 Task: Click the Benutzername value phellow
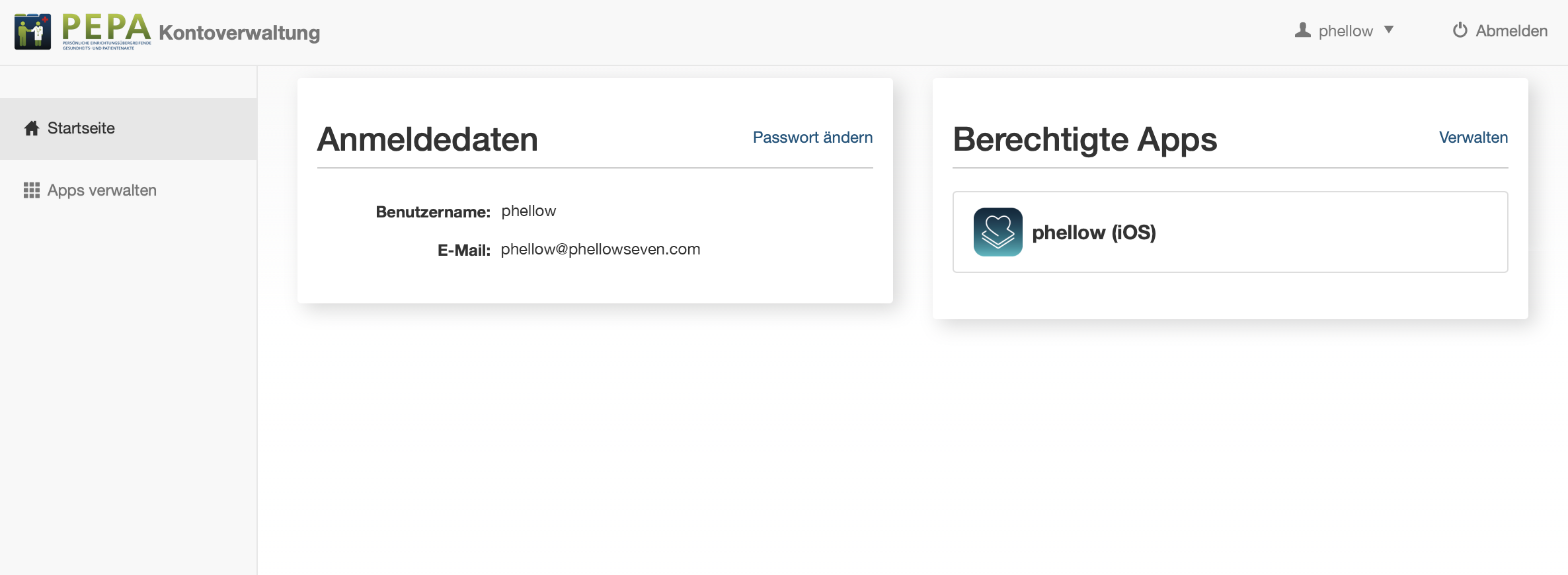528,211
